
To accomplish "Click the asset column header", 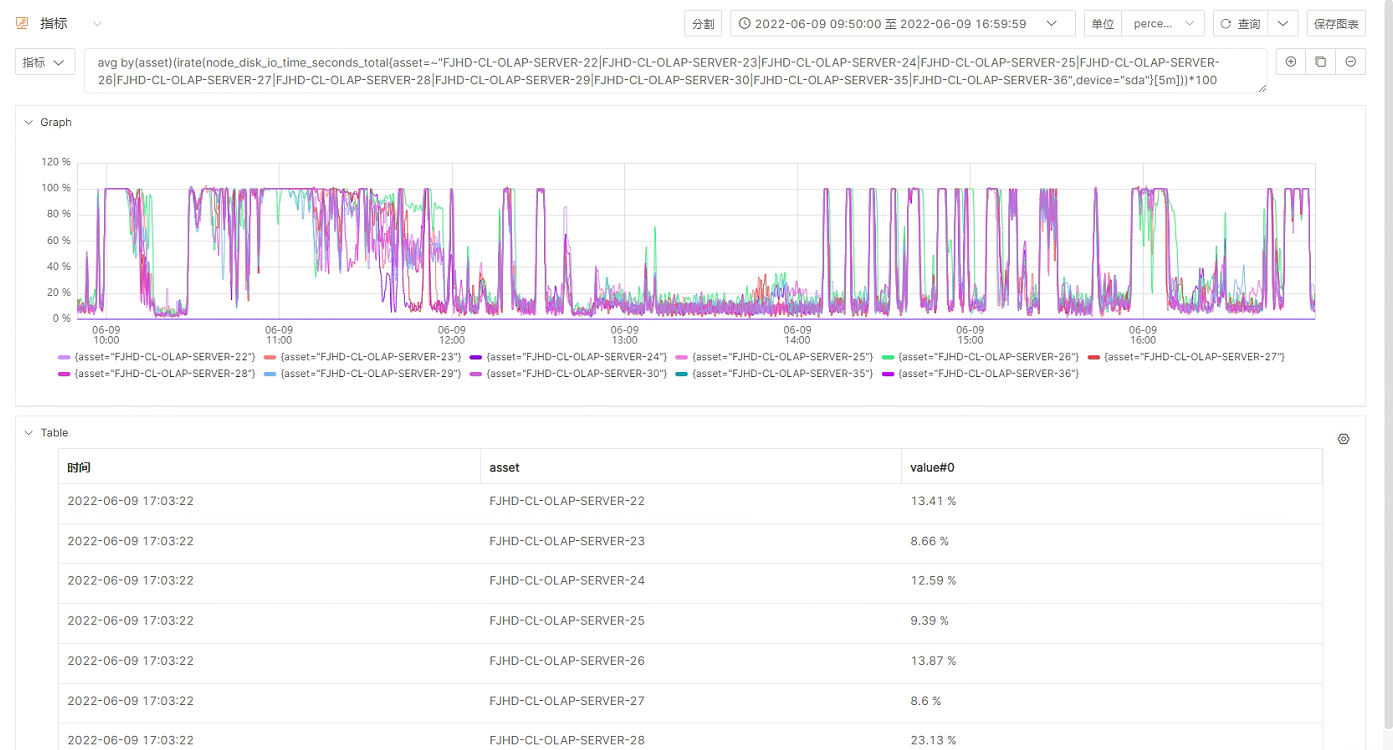I will (x=504, y=467).
